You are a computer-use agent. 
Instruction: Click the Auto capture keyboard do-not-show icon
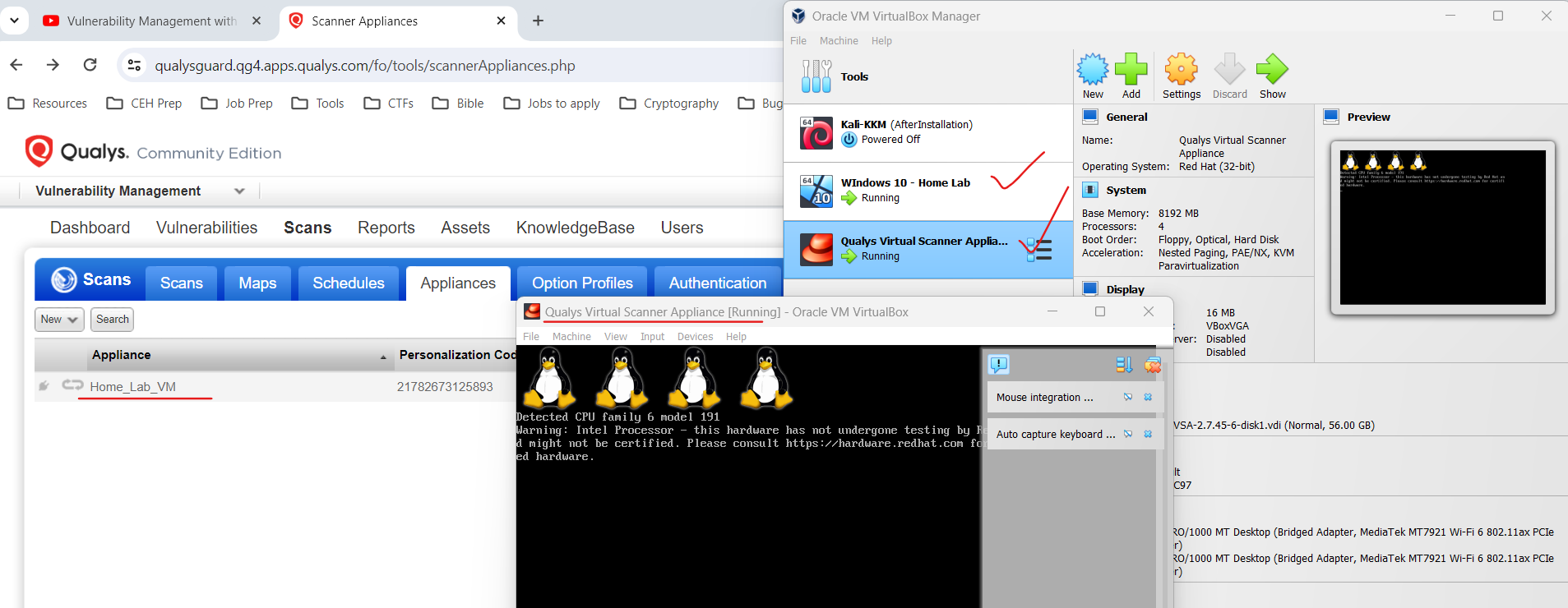(x=1128, y=435)
